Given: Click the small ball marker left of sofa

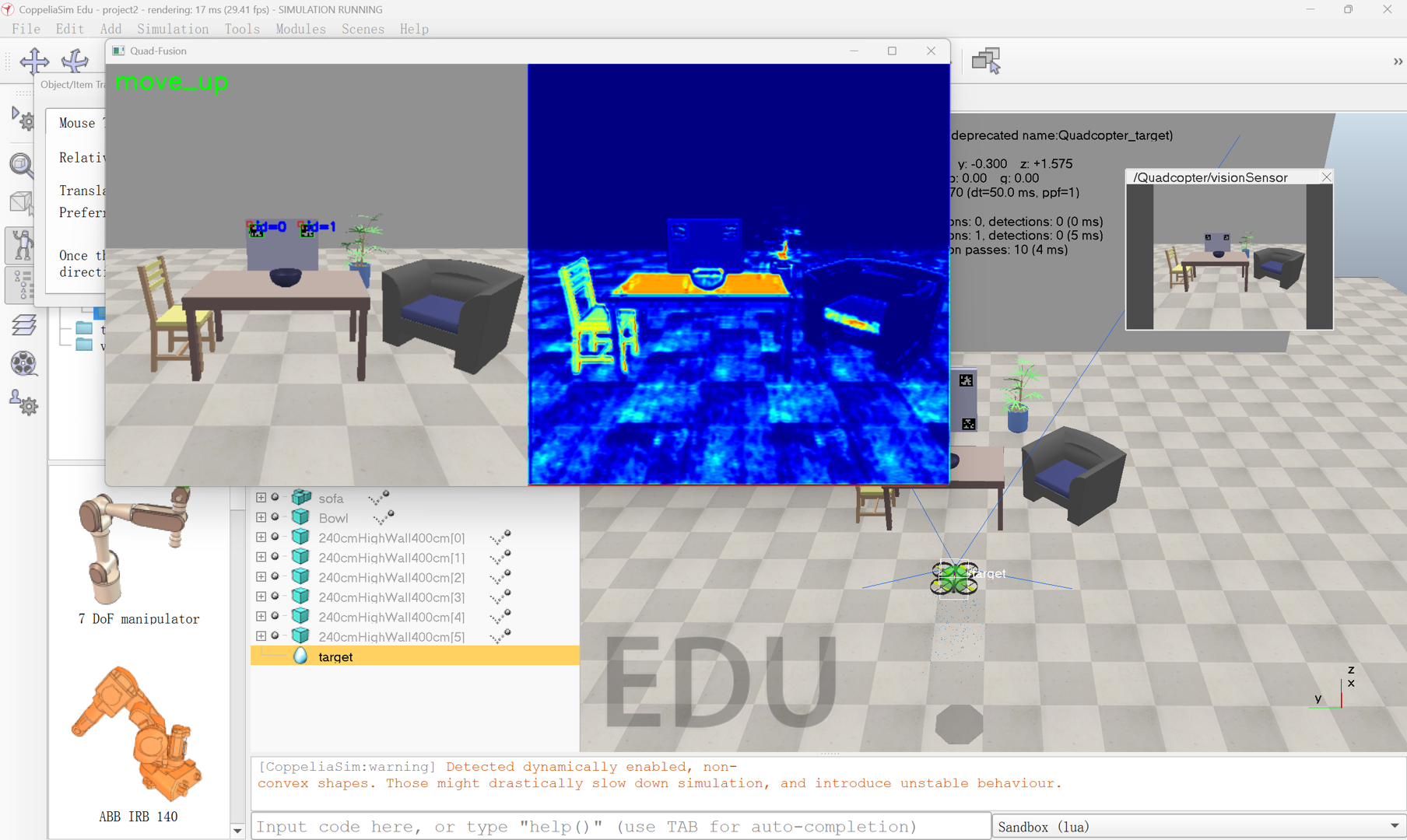Looking at the screenshot, I should coord(275,497).
